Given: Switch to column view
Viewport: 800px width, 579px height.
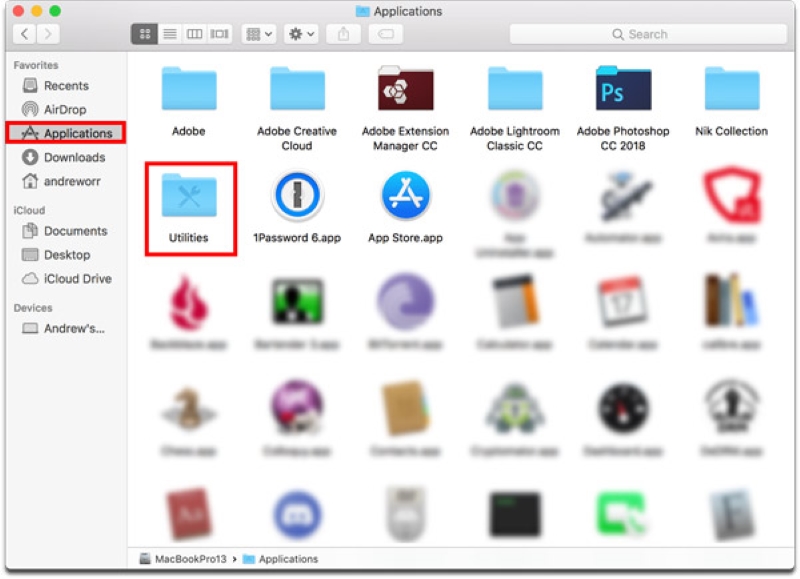Looking at the screenshot, I should coord(194,34).
